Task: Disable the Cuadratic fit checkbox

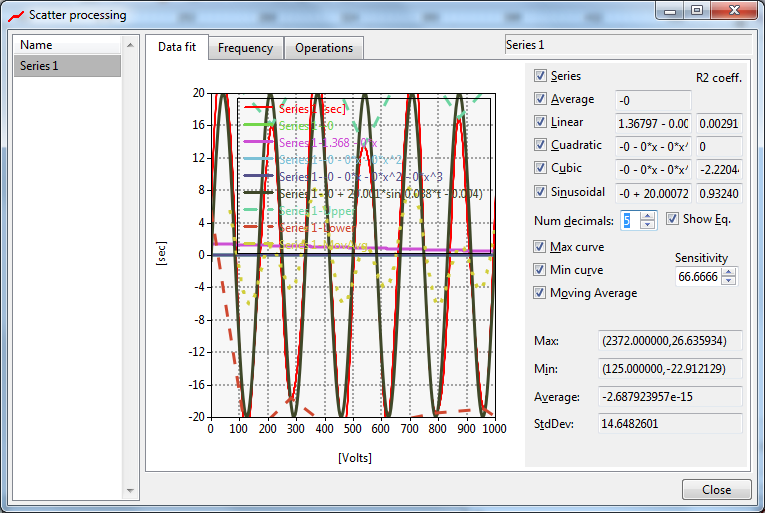Action: 540,144
